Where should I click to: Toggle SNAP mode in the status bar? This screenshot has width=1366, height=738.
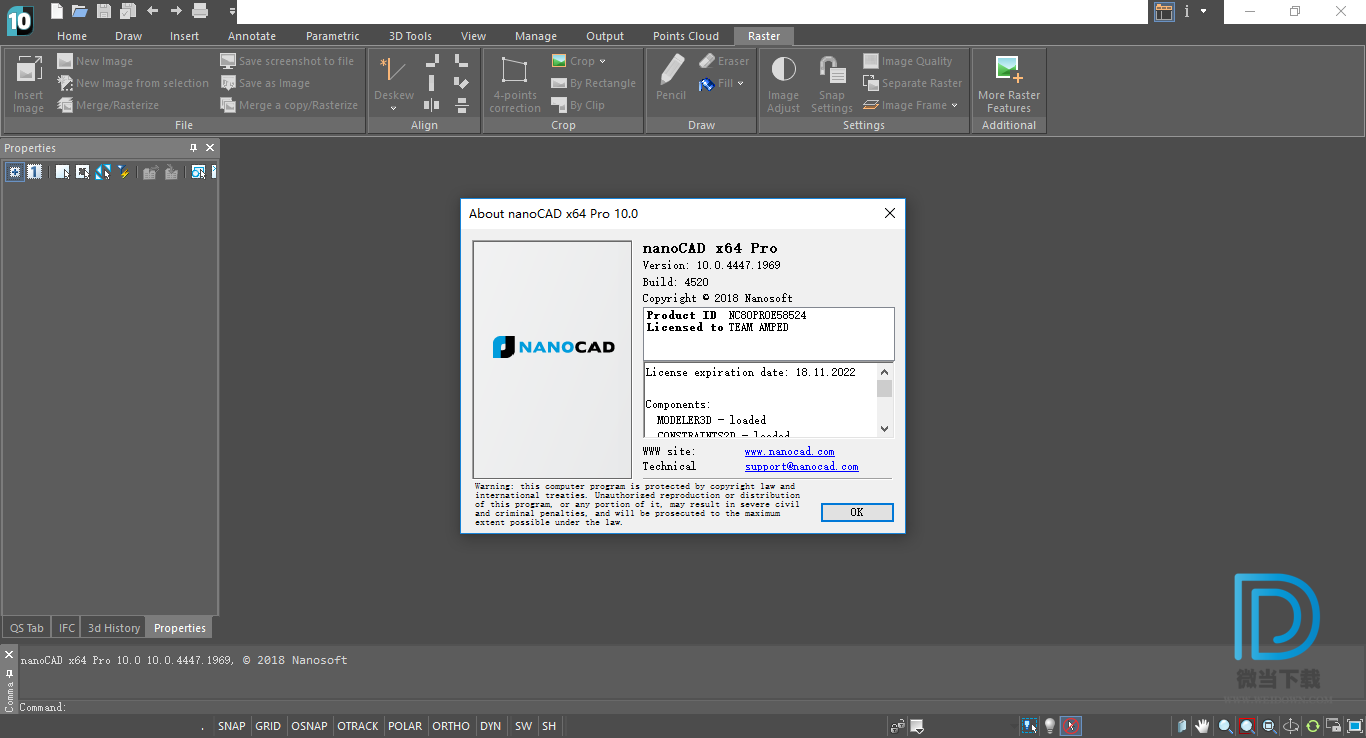pyautogui.click(x=232, y=726)
